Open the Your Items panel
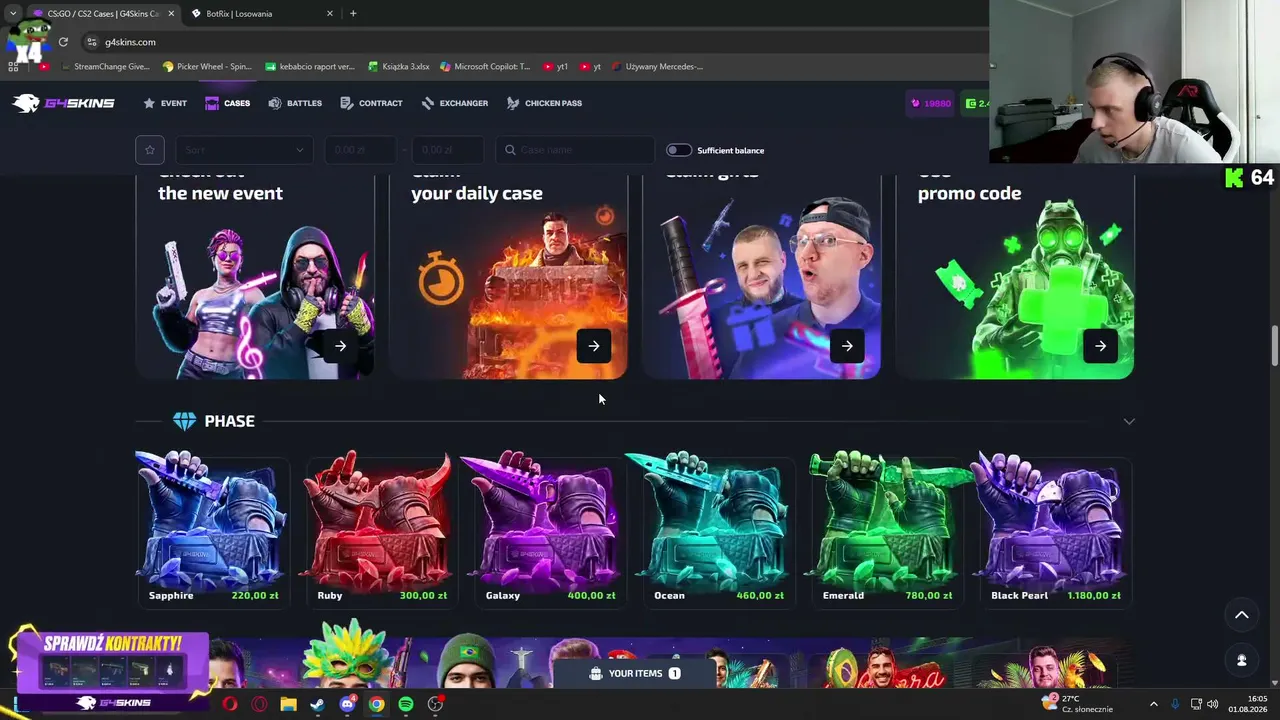The height and width of the screenshot is (720, 1280). click(x=635, y=673)
